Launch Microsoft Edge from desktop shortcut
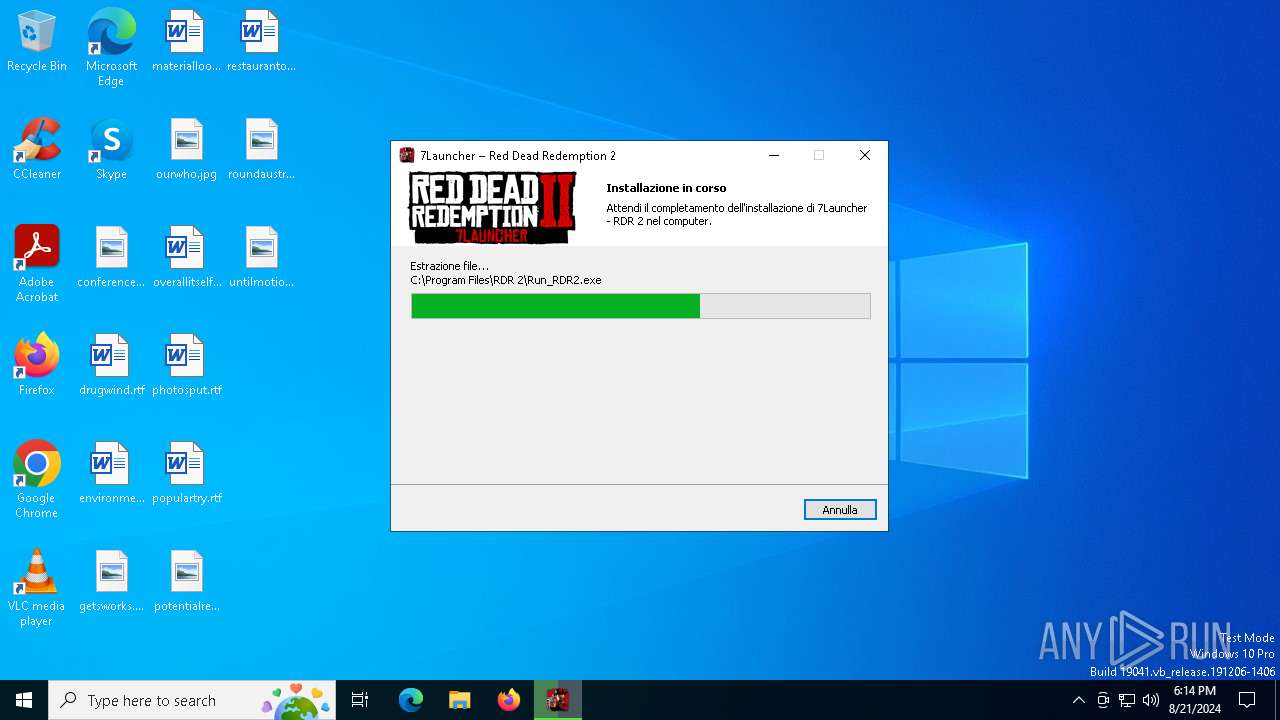This screenshot has width=1280, height=720. click(111, 48)
